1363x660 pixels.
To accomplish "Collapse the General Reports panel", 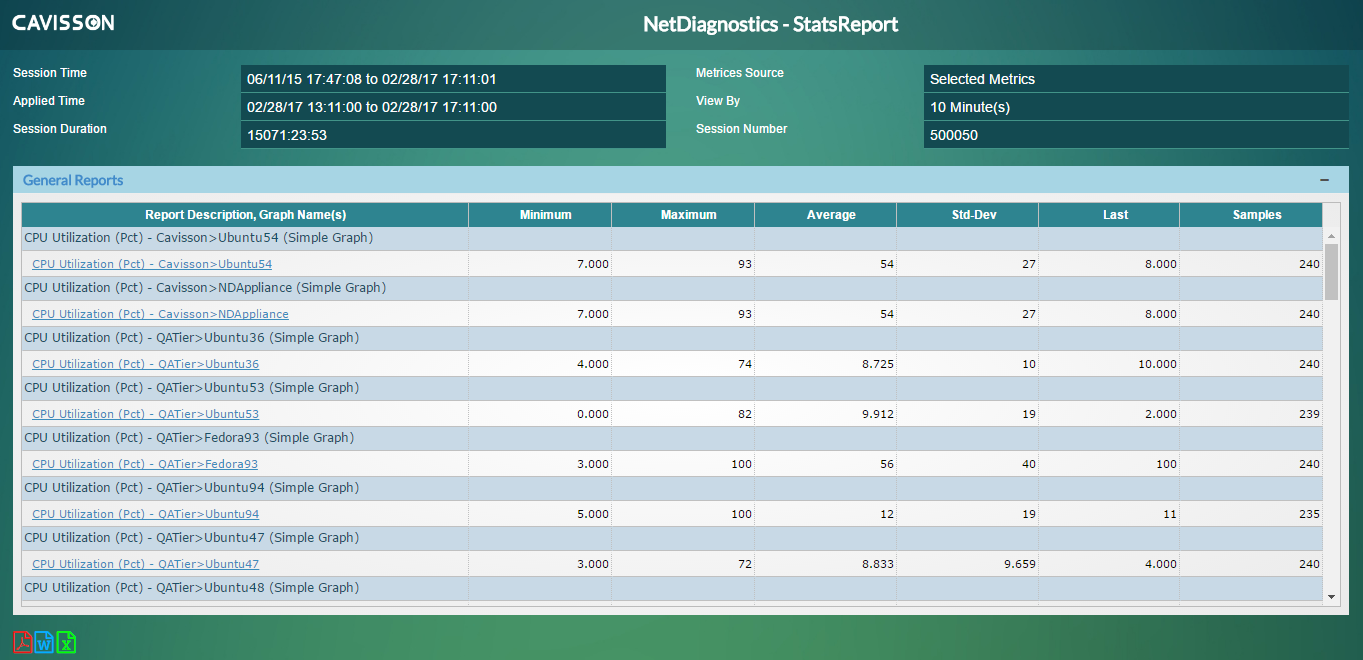I will click(x=1325, y=180).
